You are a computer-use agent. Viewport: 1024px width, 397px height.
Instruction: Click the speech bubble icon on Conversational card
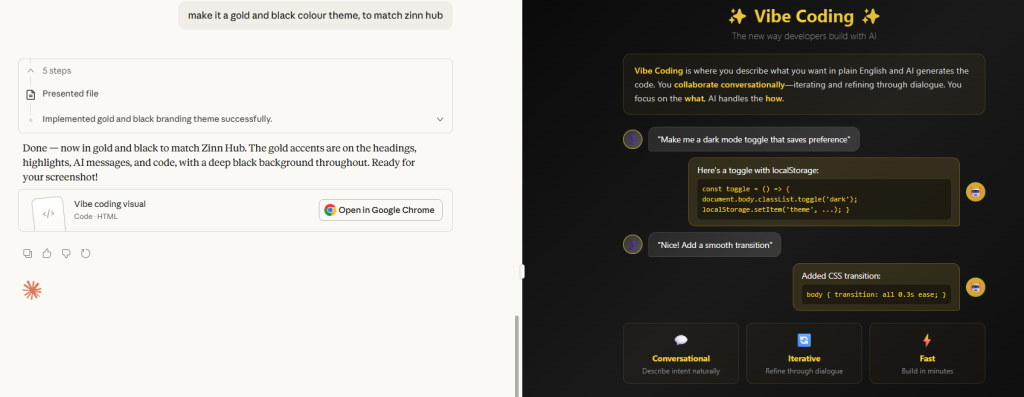click(x=680, y=340)
